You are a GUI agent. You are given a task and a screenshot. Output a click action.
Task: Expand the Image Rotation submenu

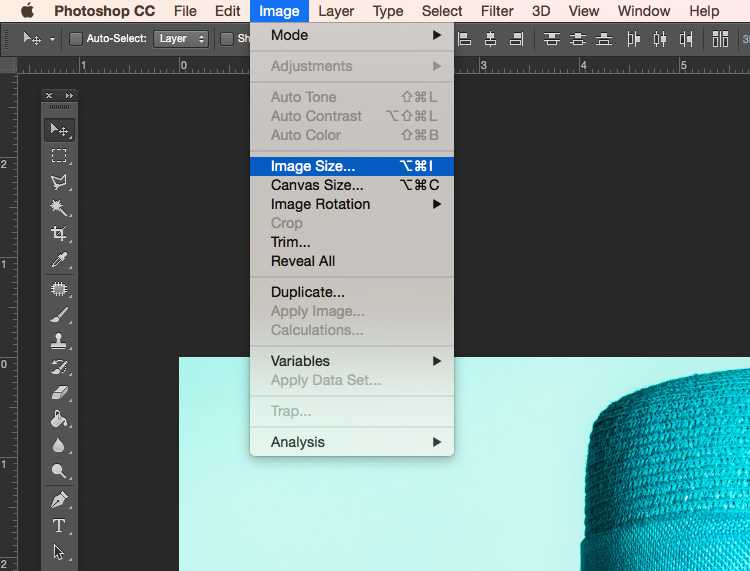(352, 204)
